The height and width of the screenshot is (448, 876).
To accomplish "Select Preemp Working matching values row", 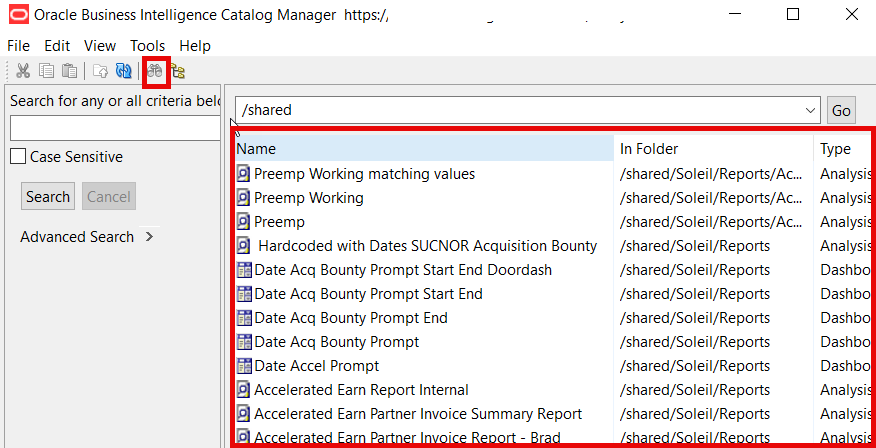I will [x=364, y=174].
